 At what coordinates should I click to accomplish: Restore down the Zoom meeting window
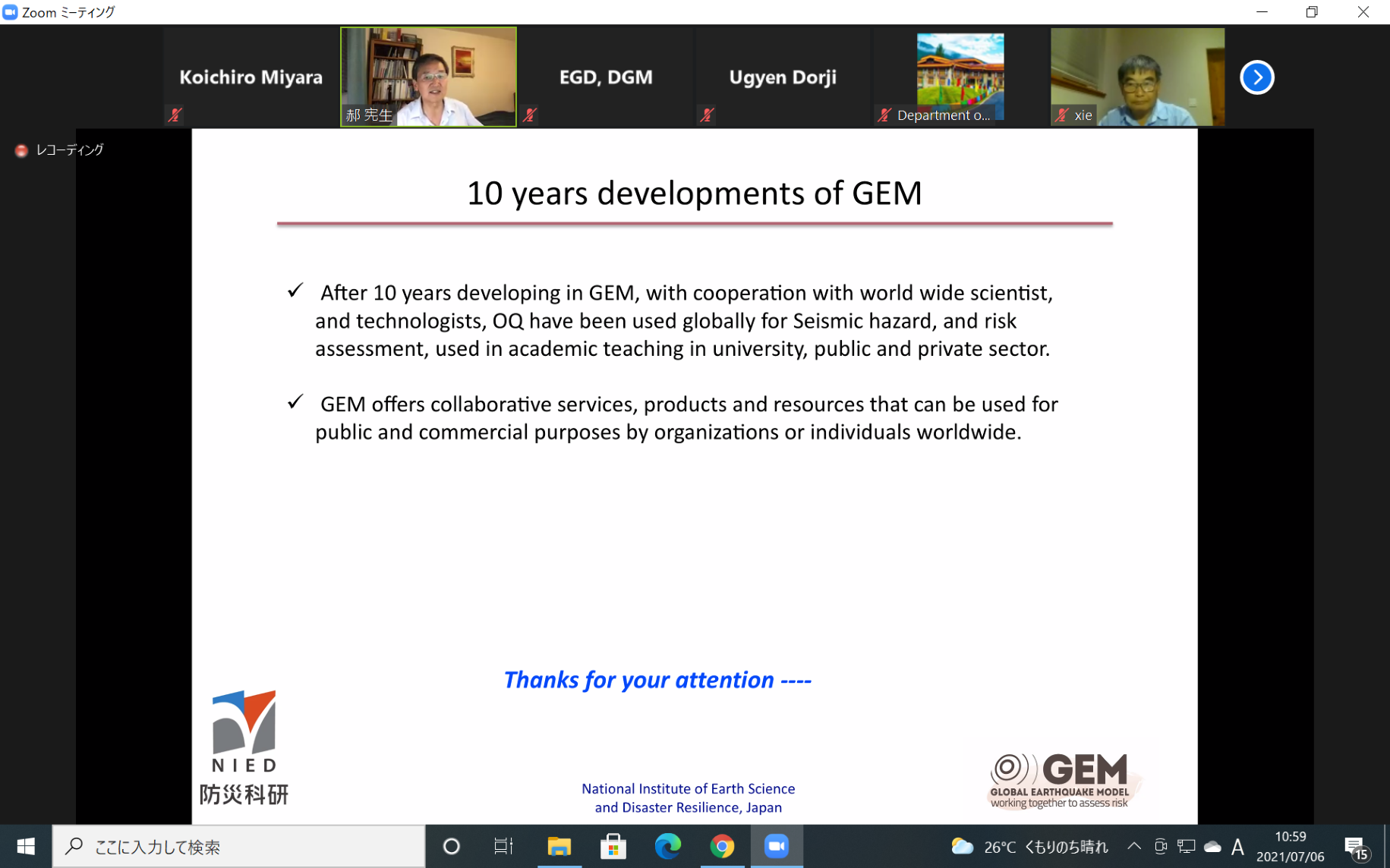tap(1312, 12)
